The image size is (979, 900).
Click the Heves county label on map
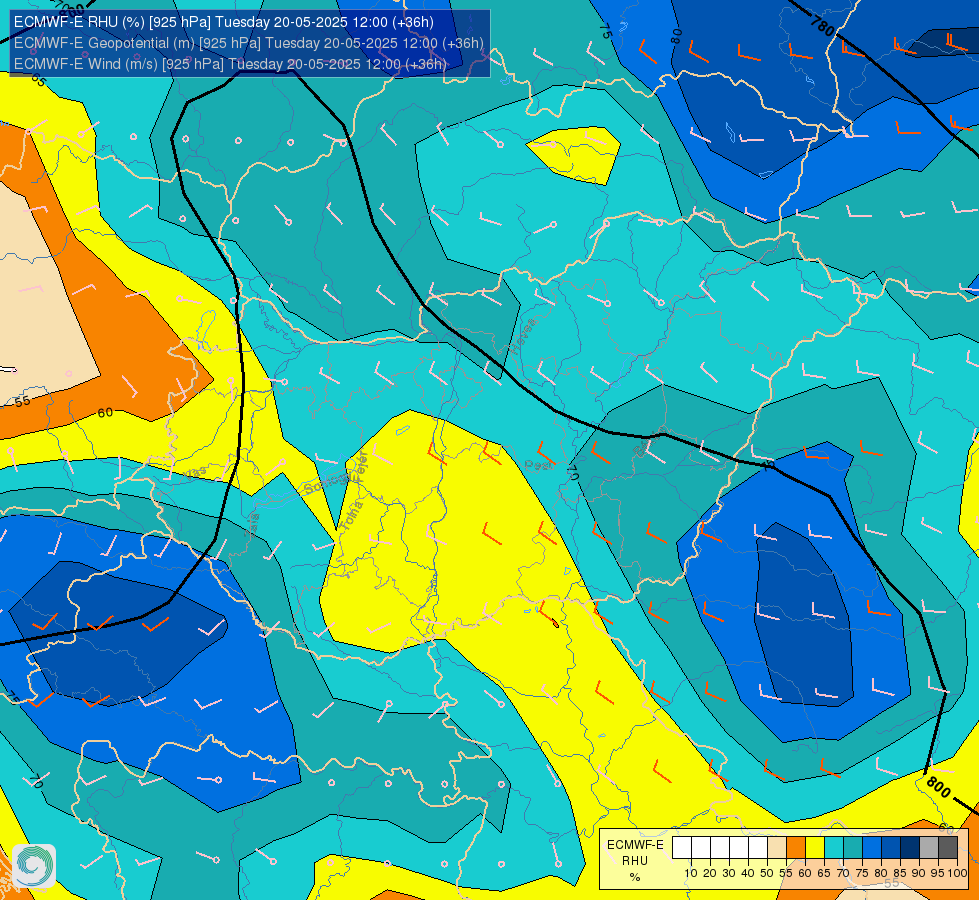pos(523,336)
